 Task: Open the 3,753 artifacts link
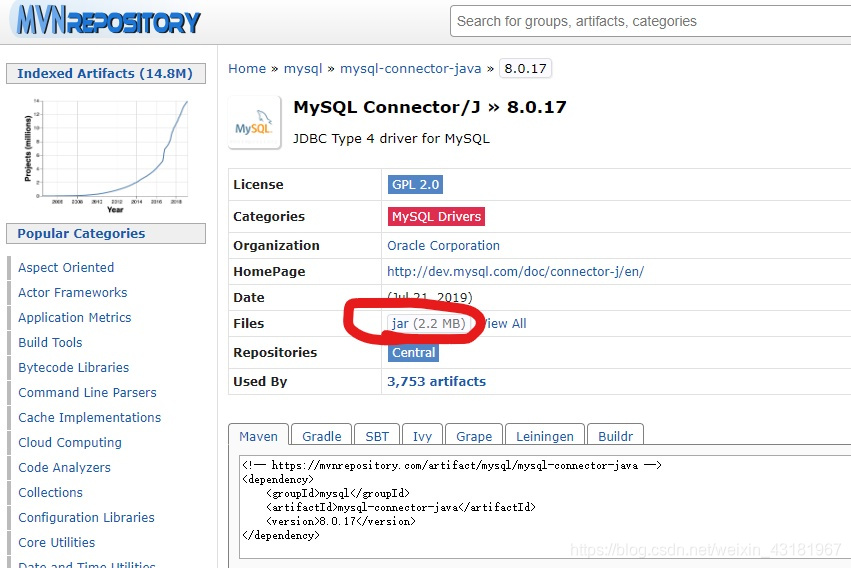[436, 381]
